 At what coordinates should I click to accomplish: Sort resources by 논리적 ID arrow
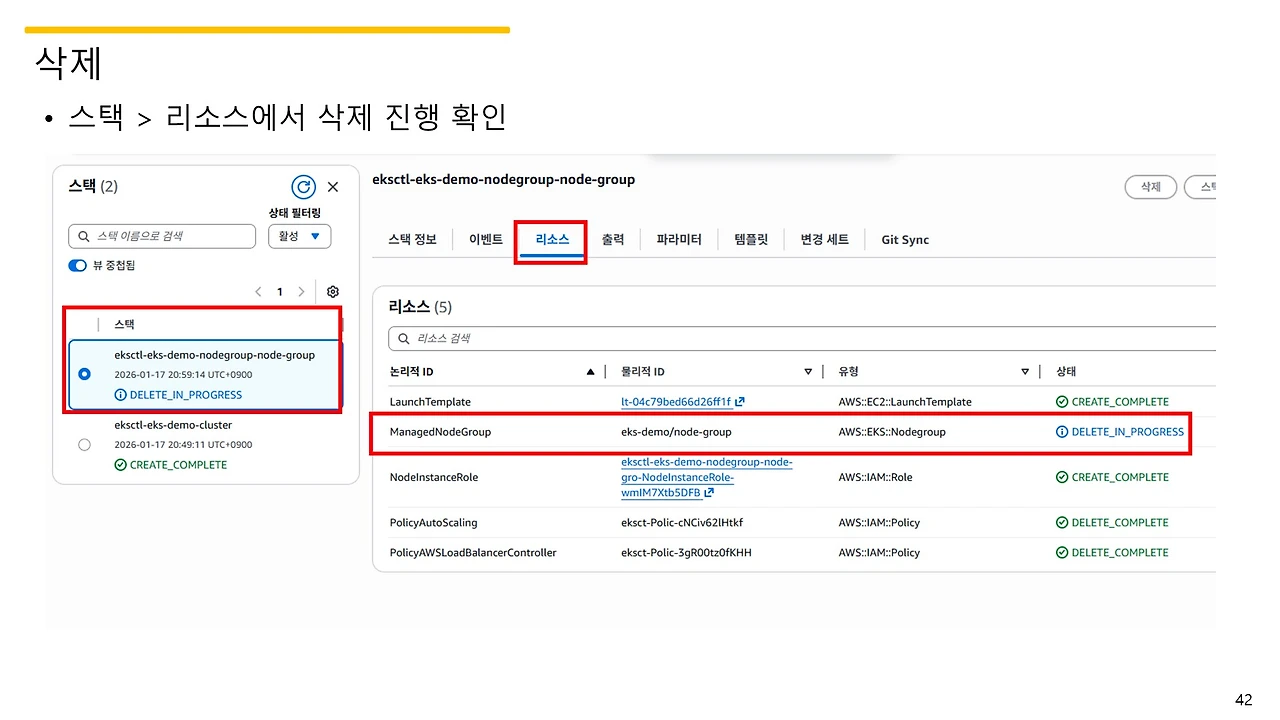[x=590, y=372]
